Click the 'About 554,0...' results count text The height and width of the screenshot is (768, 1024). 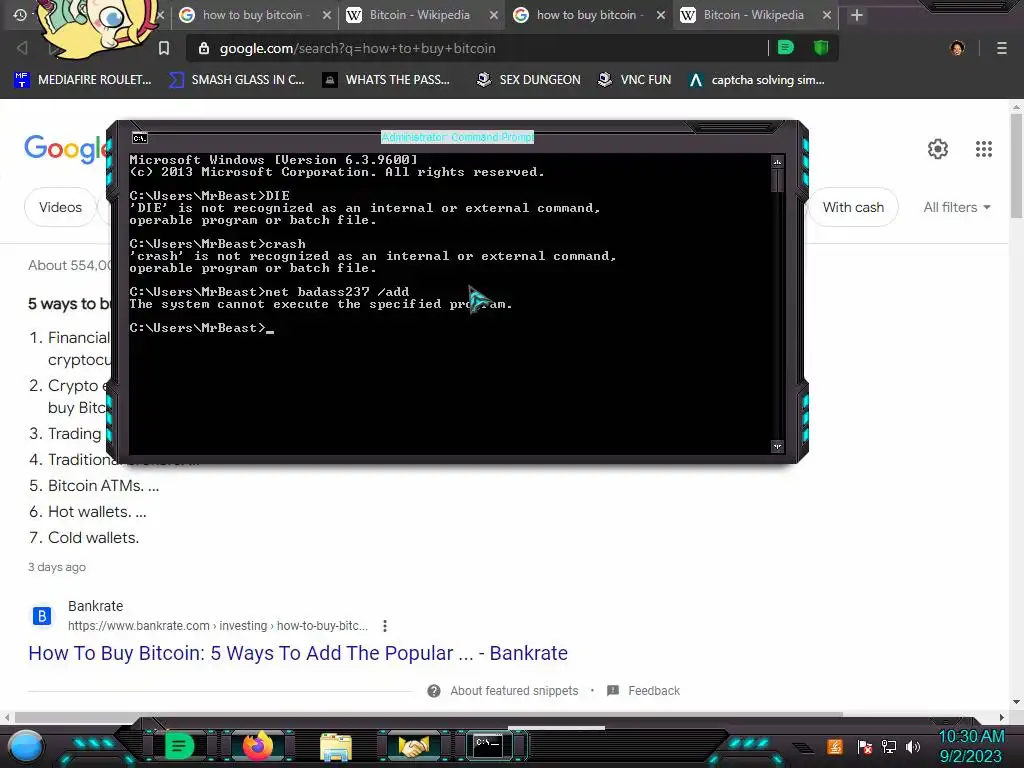[70, 265]
